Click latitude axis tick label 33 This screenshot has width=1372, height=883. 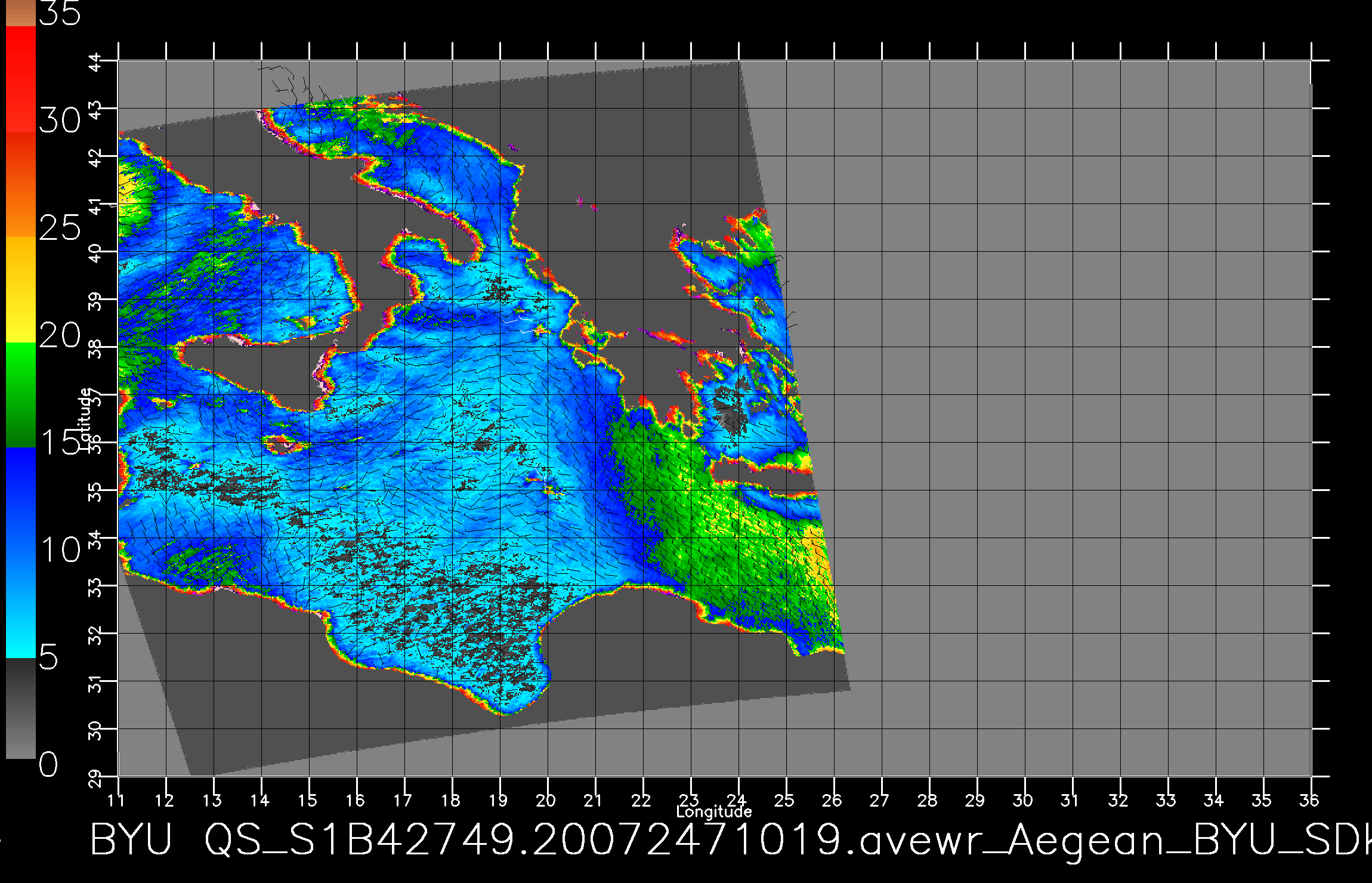point(96,586)
